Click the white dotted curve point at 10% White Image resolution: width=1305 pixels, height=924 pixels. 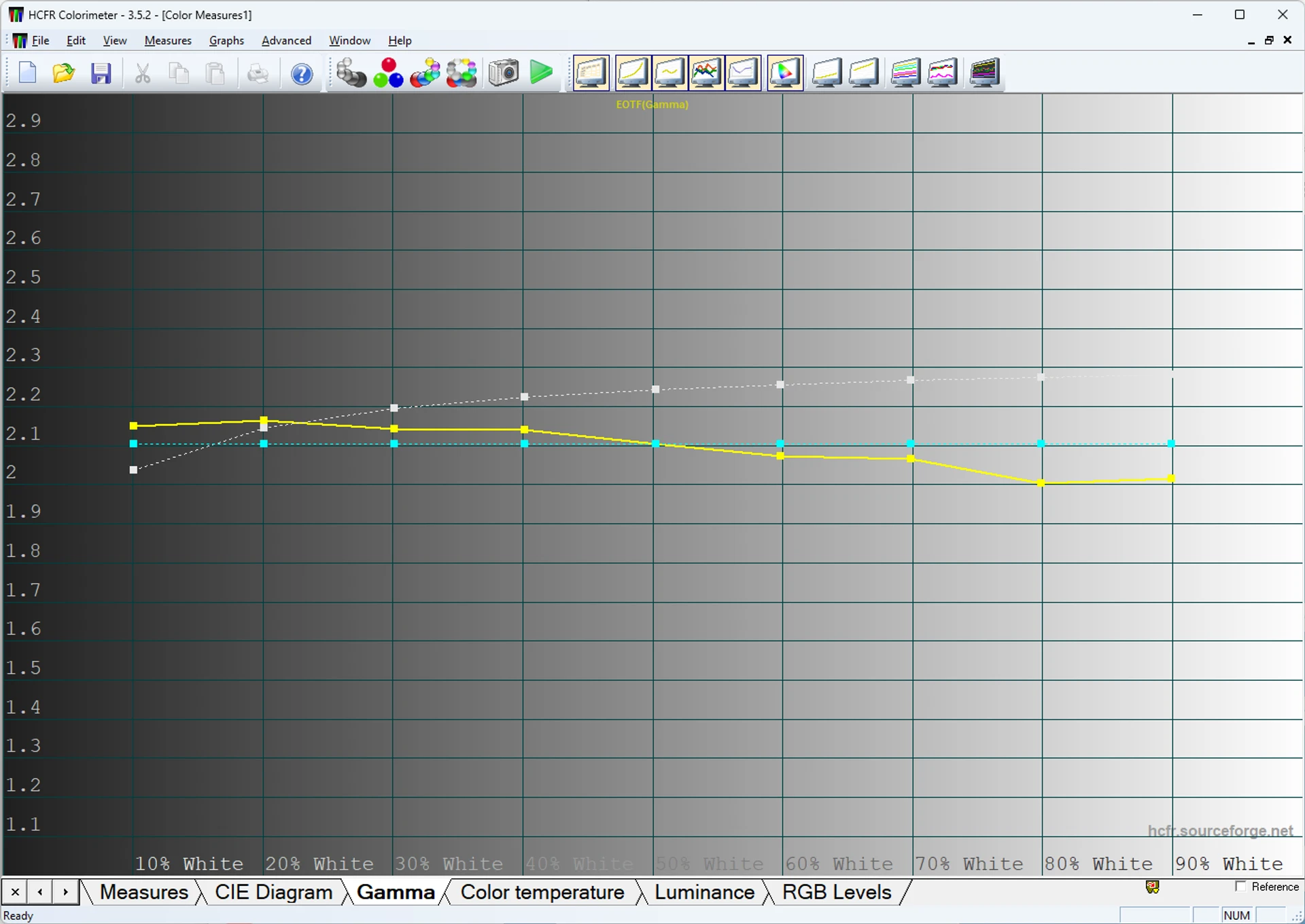click(133, 469)
